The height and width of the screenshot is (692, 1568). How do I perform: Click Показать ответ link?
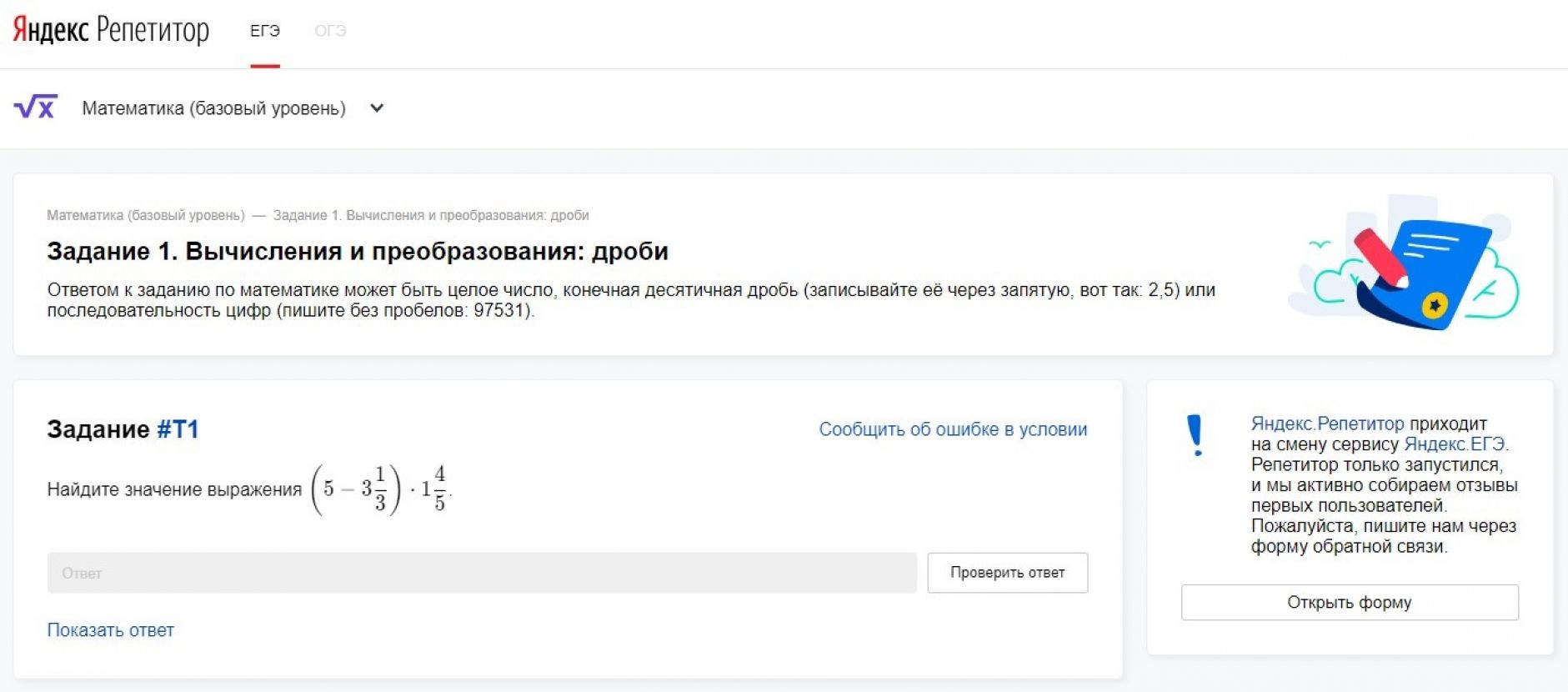point(111,630)
